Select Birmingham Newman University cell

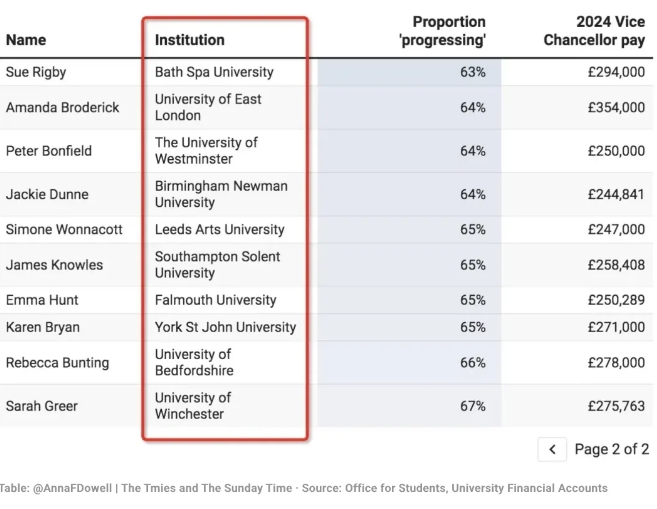(x=221, y=194)
